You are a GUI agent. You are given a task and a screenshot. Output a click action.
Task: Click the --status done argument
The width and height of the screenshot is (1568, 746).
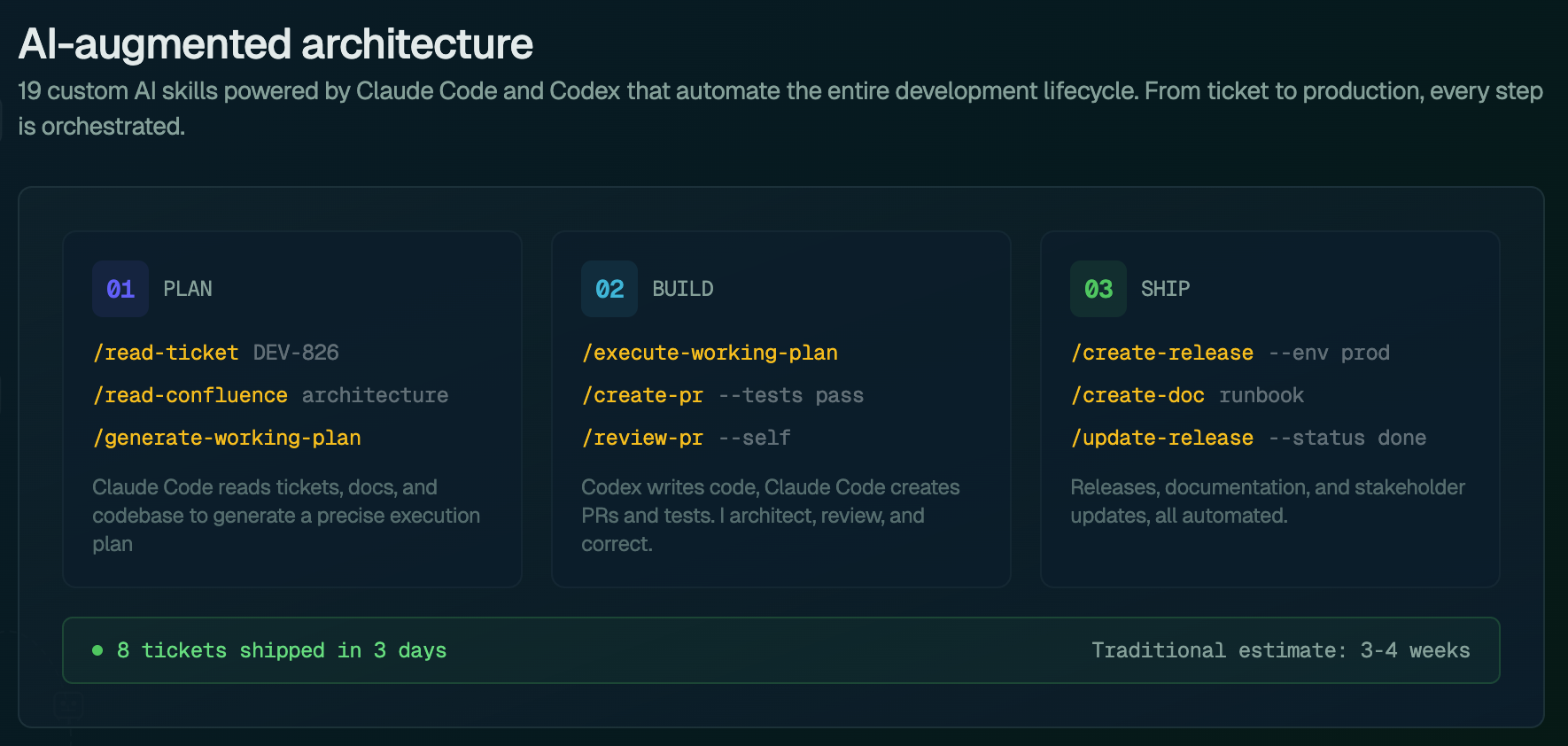tap(1347, 438)
